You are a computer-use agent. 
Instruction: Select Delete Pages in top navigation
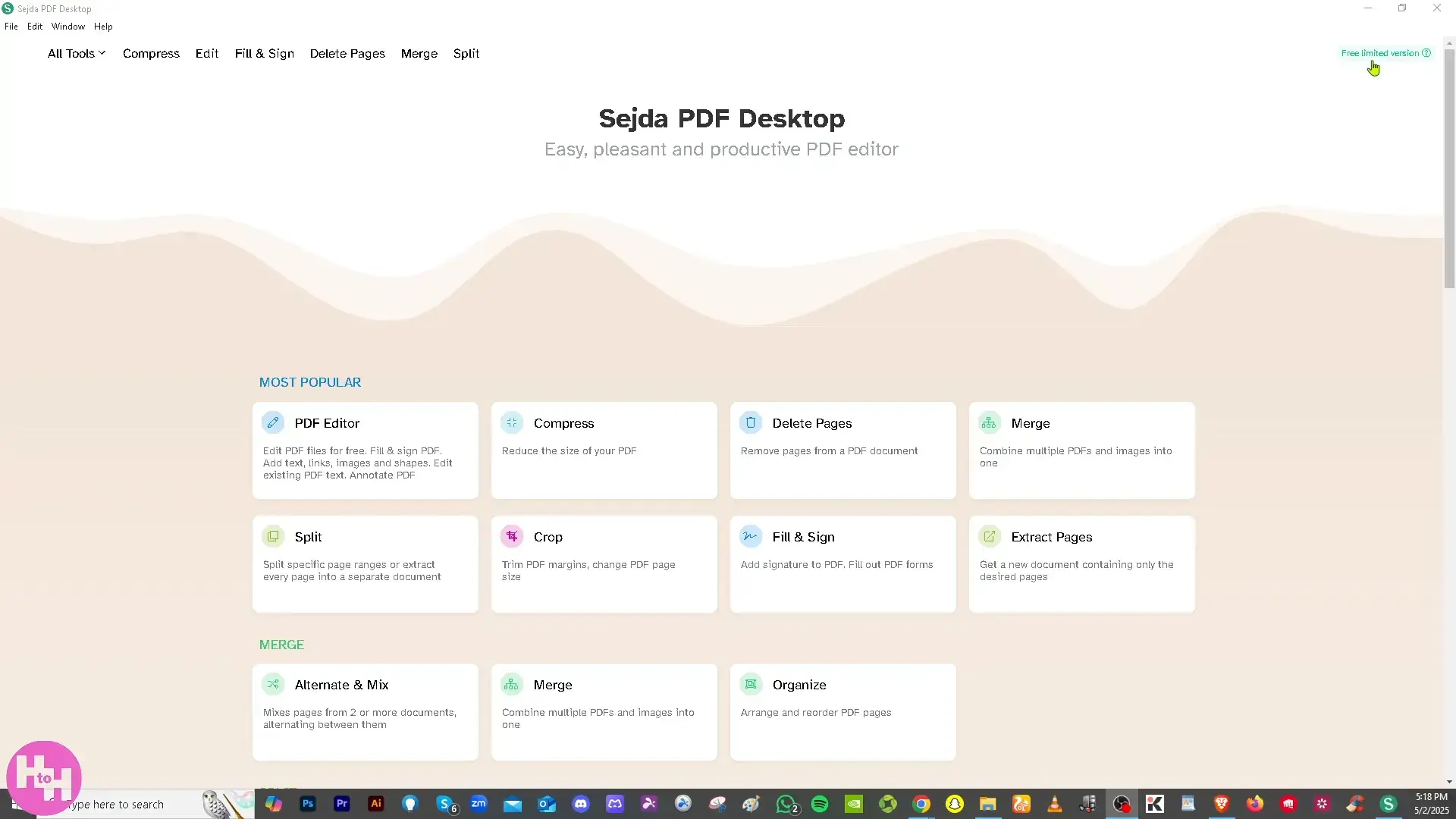point(347,53)
